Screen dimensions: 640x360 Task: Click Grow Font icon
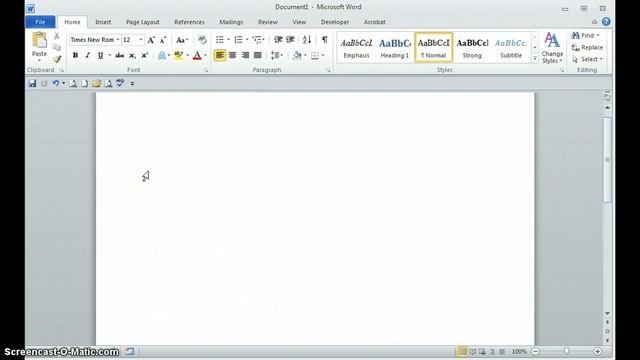(x=151, y=40)
